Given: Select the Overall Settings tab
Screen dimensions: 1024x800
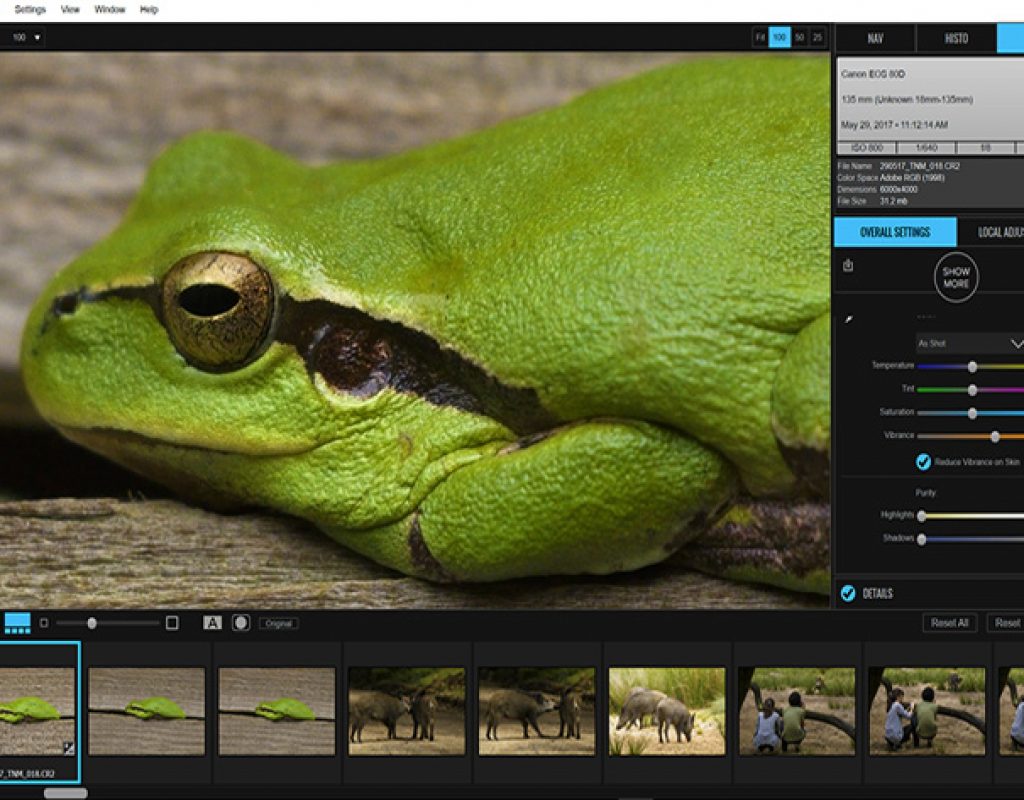Looking at the screenshot, I should [x=895, y=232].
